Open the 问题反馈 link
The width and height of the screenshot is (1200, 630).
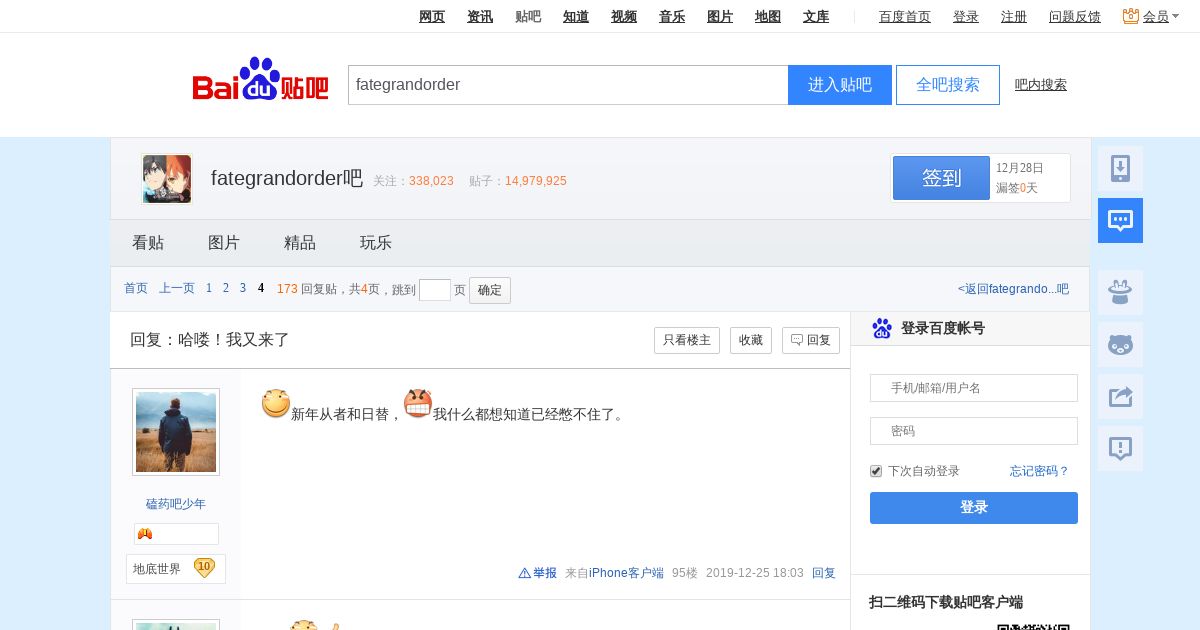coord(1075,16)
